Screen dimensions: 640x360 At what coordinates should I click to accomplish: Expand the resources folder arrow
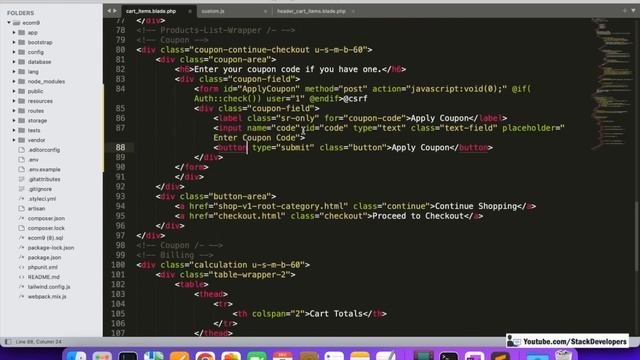(x=14, y=101)
